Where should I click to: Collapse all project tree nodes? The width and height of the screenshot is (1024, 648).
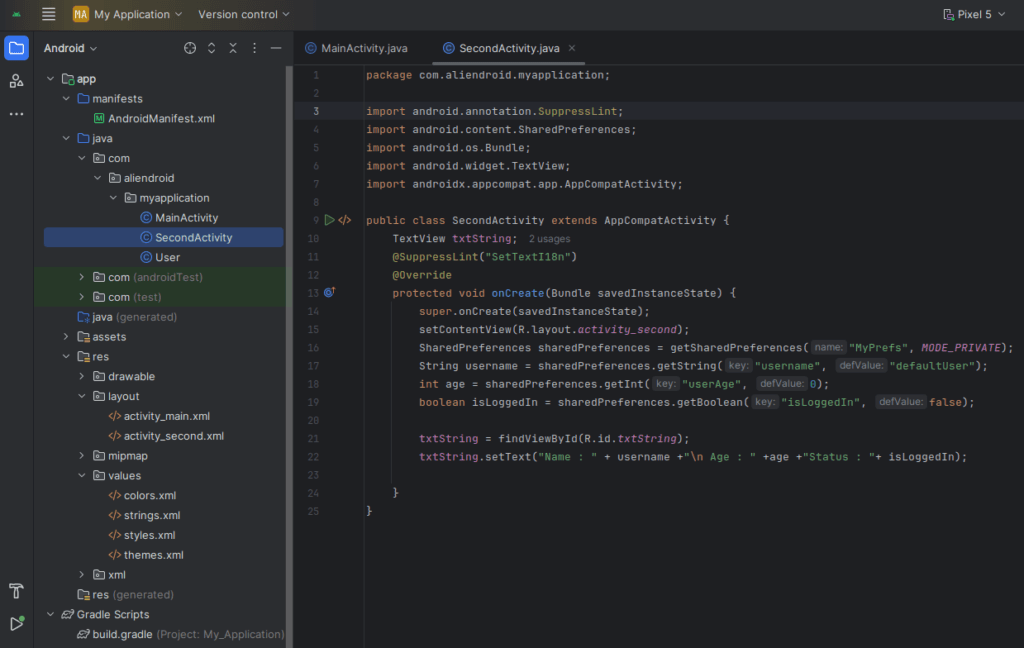[x=232, y=48]
